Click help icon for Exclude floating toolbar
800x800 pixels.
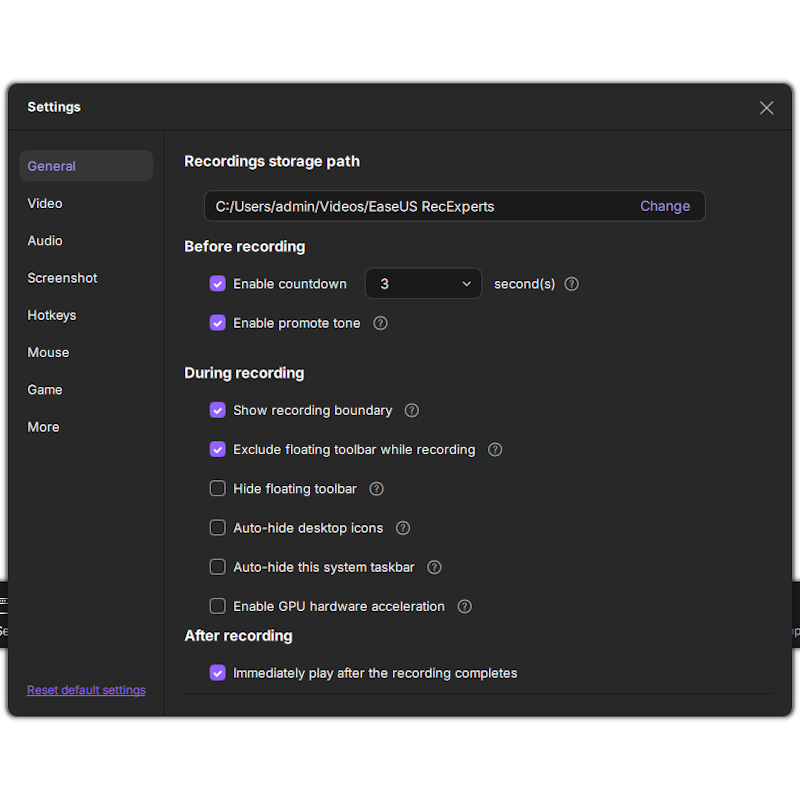tap(494, 450)
